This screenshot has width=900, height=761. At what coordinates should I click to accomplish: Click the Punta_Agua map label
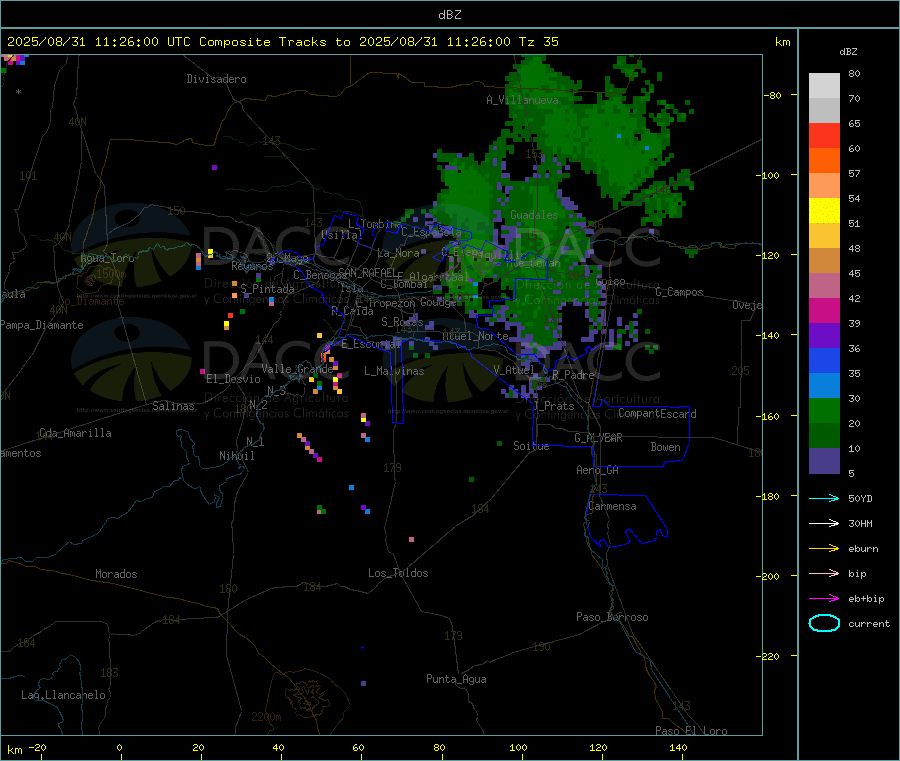[456, 679]
